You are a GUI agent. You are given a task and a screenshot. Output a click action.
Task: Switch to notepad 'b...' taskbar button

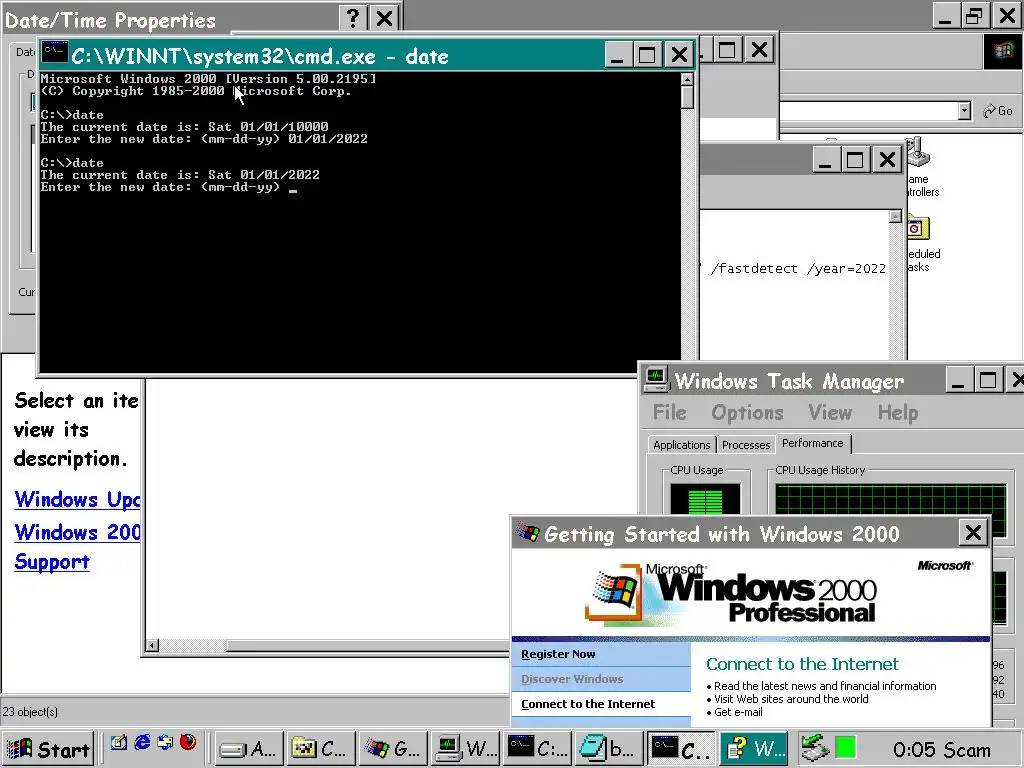pos(608,748)
